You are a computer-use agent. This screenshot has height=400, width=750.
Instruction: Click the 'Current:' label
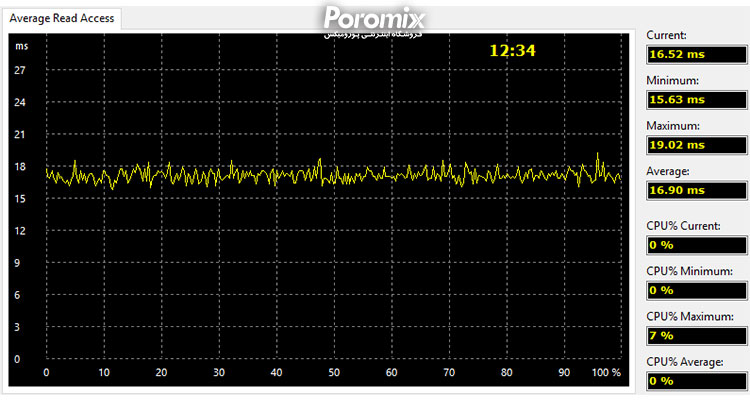[666, 35]
